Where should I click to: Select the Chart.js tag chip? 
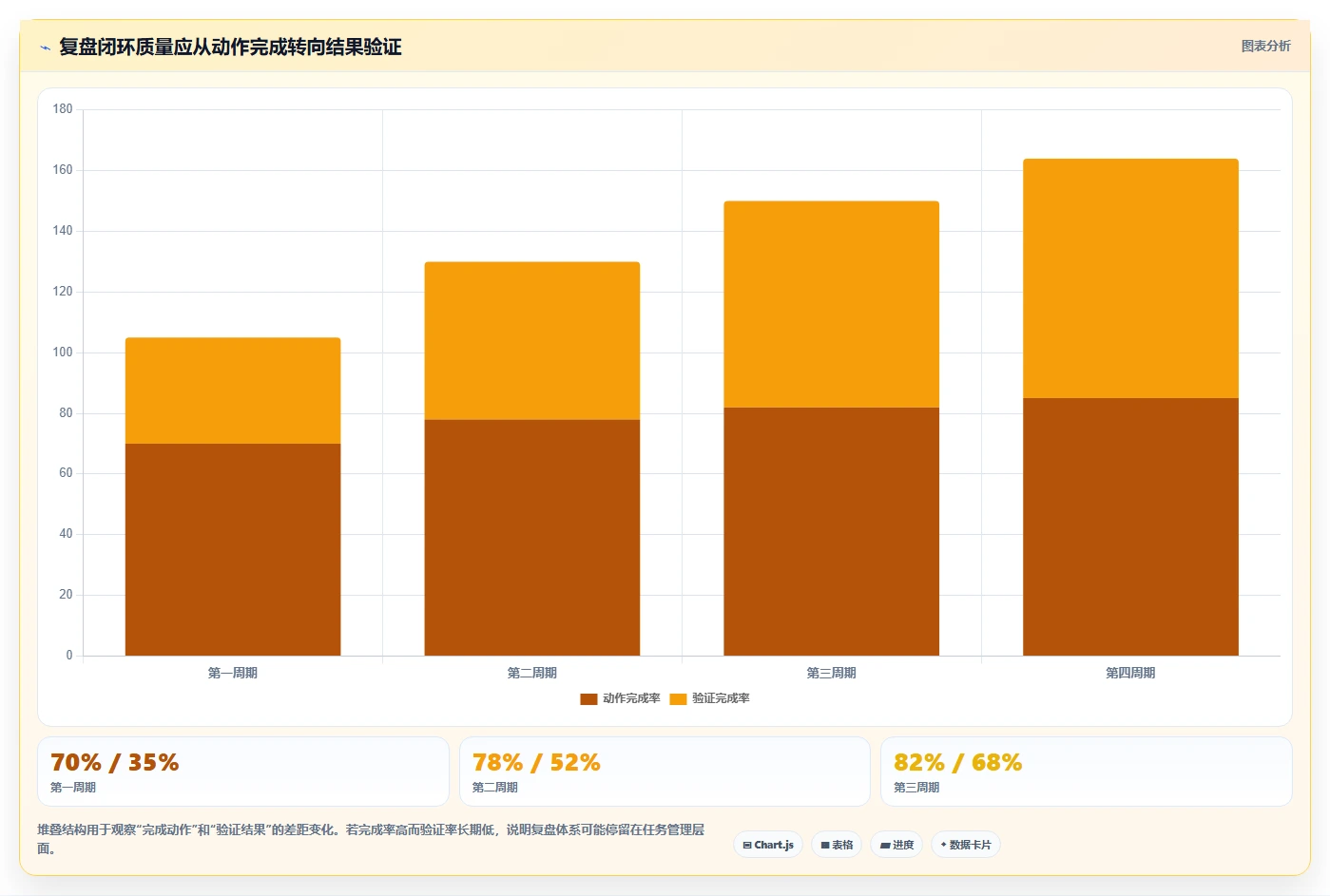pyautogui.click(x=768, y=845)
